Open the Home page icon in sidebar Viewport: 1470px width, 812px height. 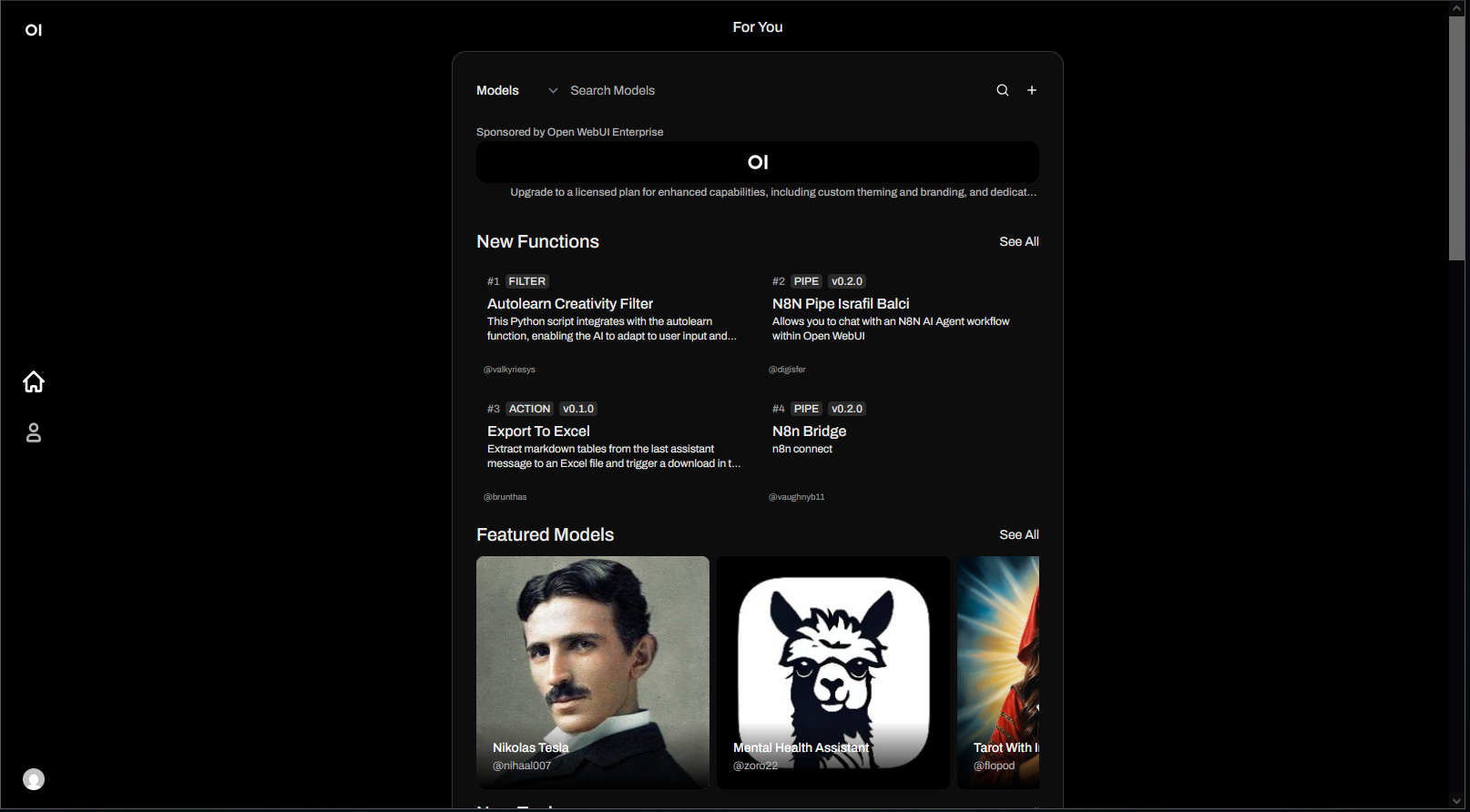pos(34,381)
